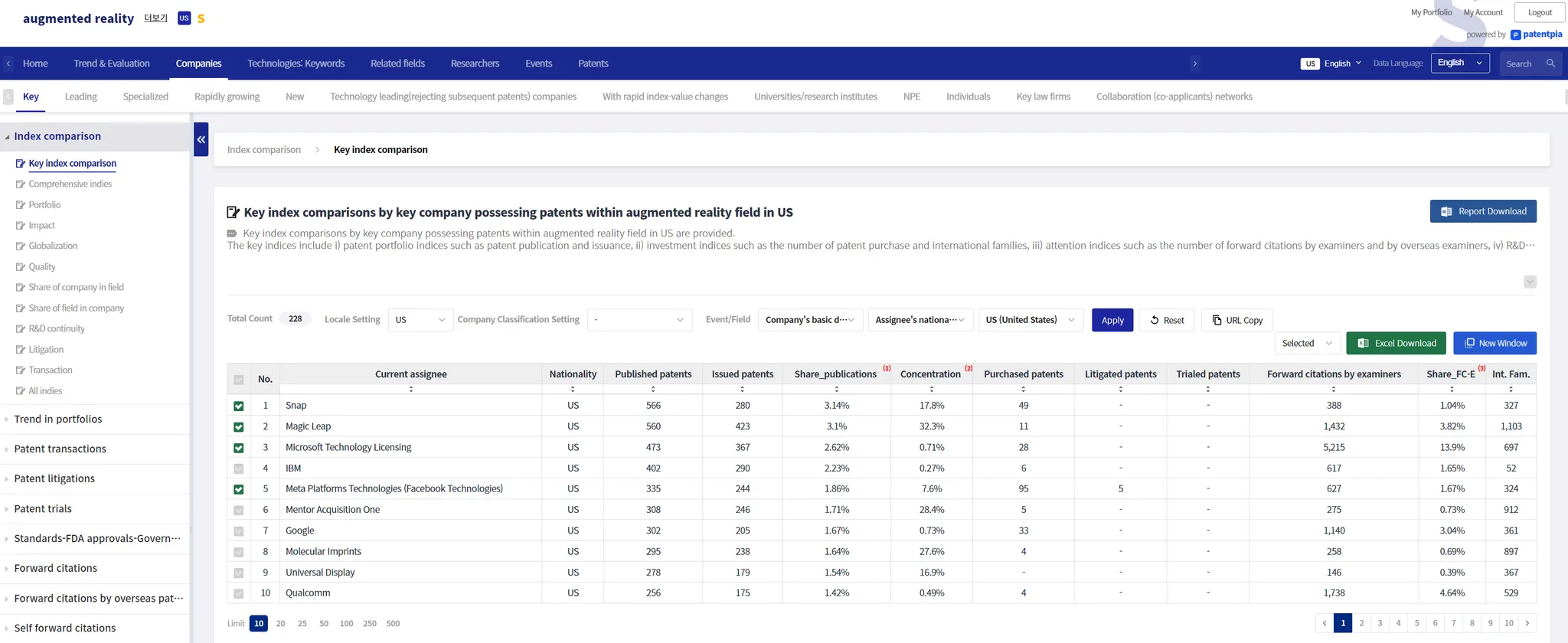Image resolution: width=1568 pixels, height=643 pixels.
Task: Go to next page arrow in pagination
Action: tap(1527, 623)
